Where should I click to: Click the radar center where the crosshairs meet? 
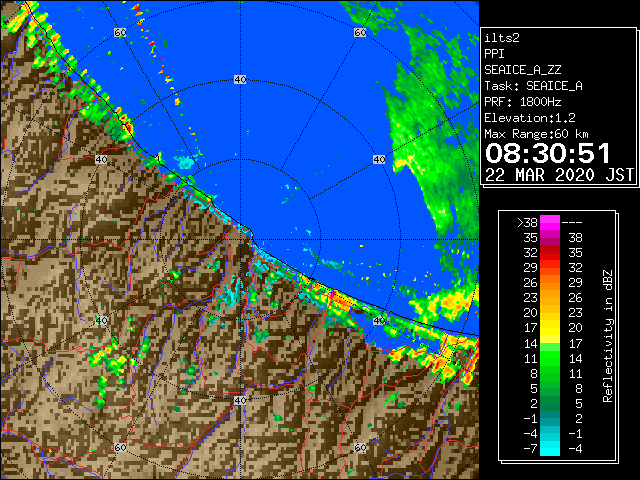tap(240, 240)
